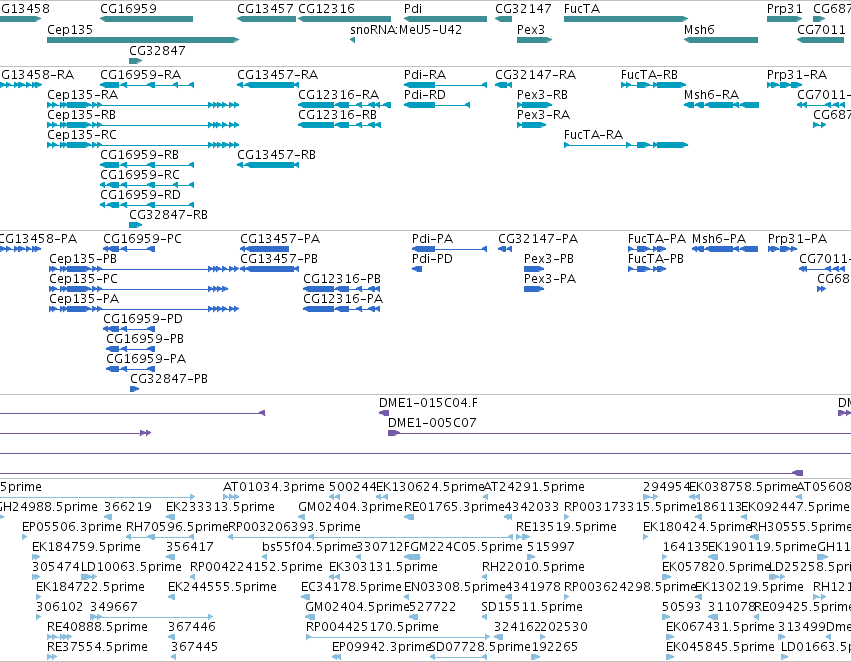This screenshot has height=662, width=851.
Task: Click transcript CG32847-RB label
Action: (x=169, y=215)
